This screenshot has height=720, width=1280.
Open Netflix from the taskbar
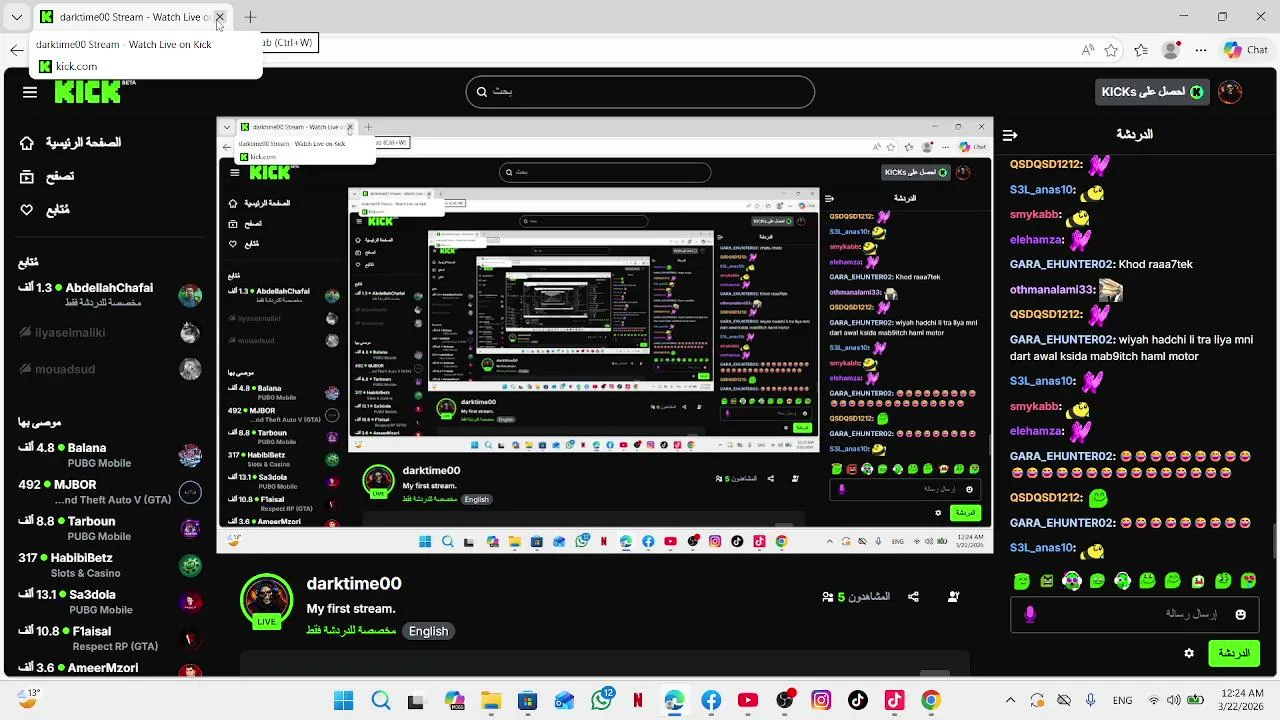tap(637, 701)
